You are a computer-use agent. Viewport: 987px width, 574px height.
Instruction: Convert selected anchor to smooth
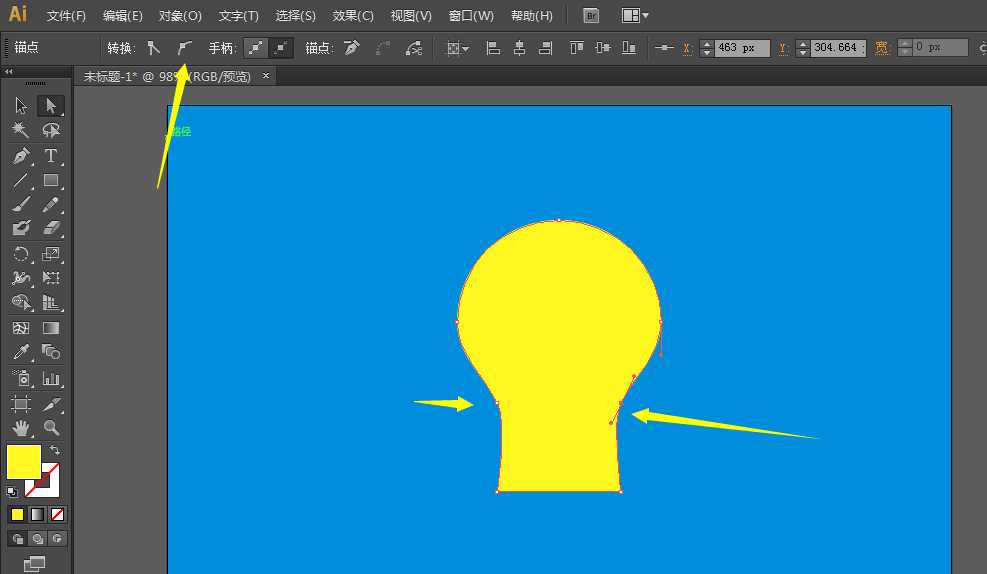184,47
